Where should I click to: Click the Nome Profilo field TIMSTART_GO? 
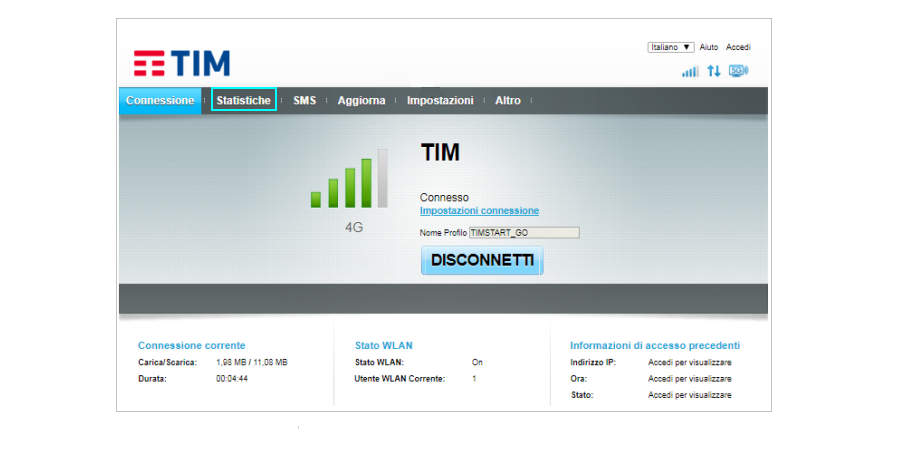[524, 232]
